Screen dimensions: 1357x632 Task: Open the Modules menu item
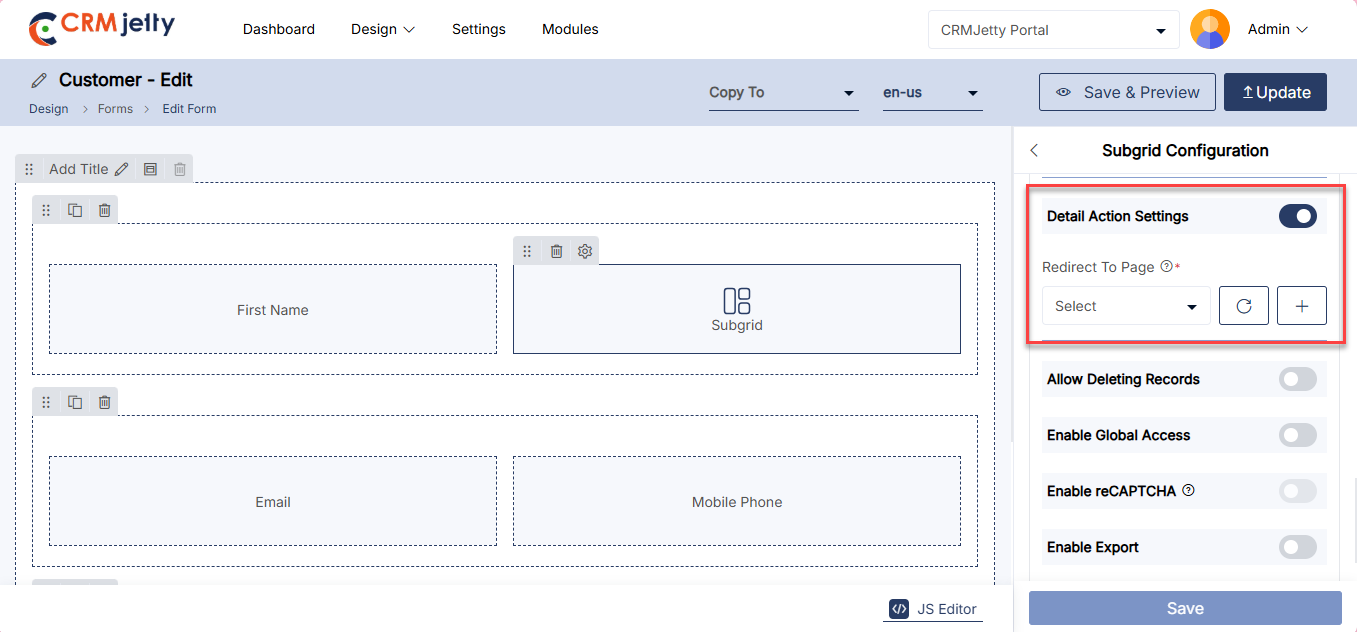570,29
